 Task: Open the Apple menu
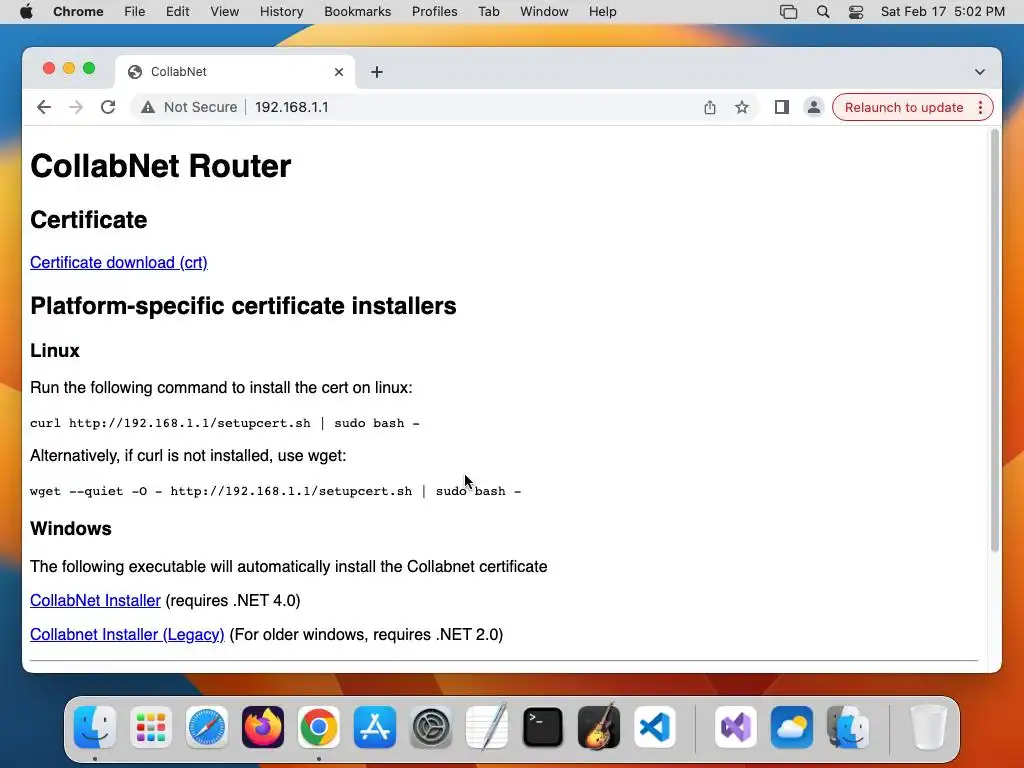tap(26, 12)
